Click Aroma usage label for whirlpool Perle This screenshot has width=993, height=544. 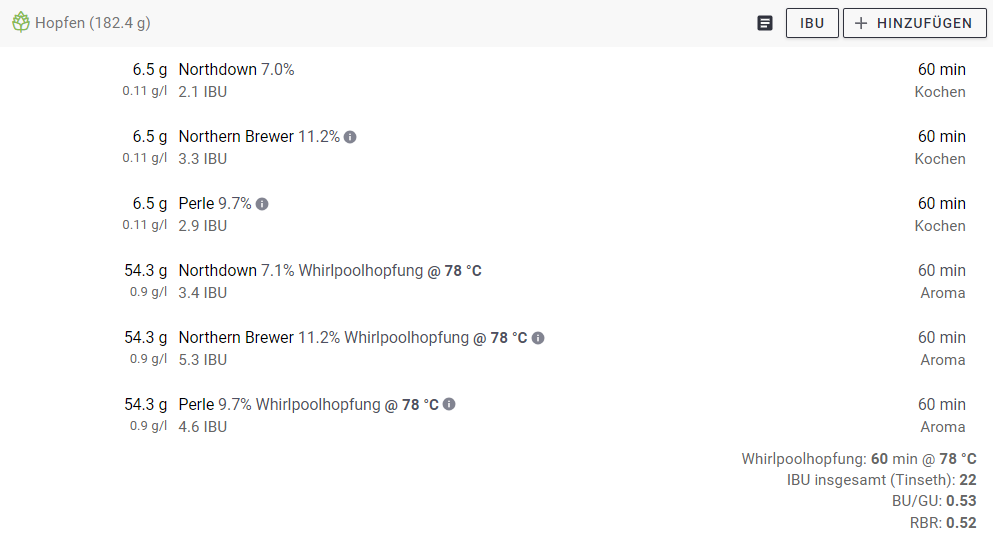tap(942, 427)
